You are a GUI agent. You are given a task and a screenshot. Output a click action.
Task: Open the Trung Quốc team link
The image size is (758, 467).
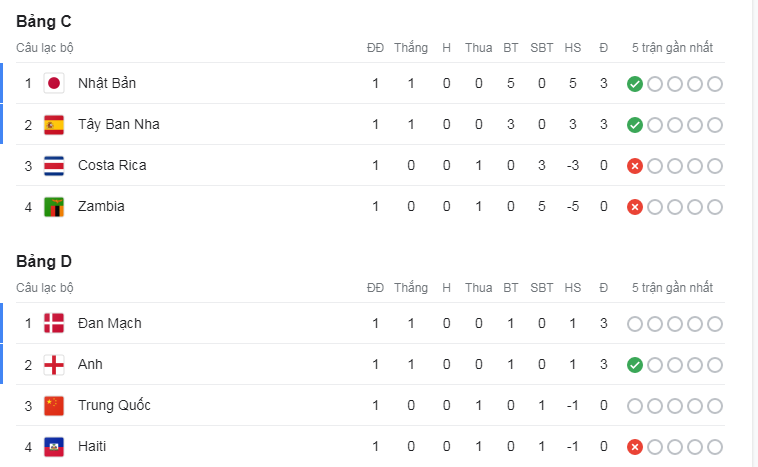point(114,405)
